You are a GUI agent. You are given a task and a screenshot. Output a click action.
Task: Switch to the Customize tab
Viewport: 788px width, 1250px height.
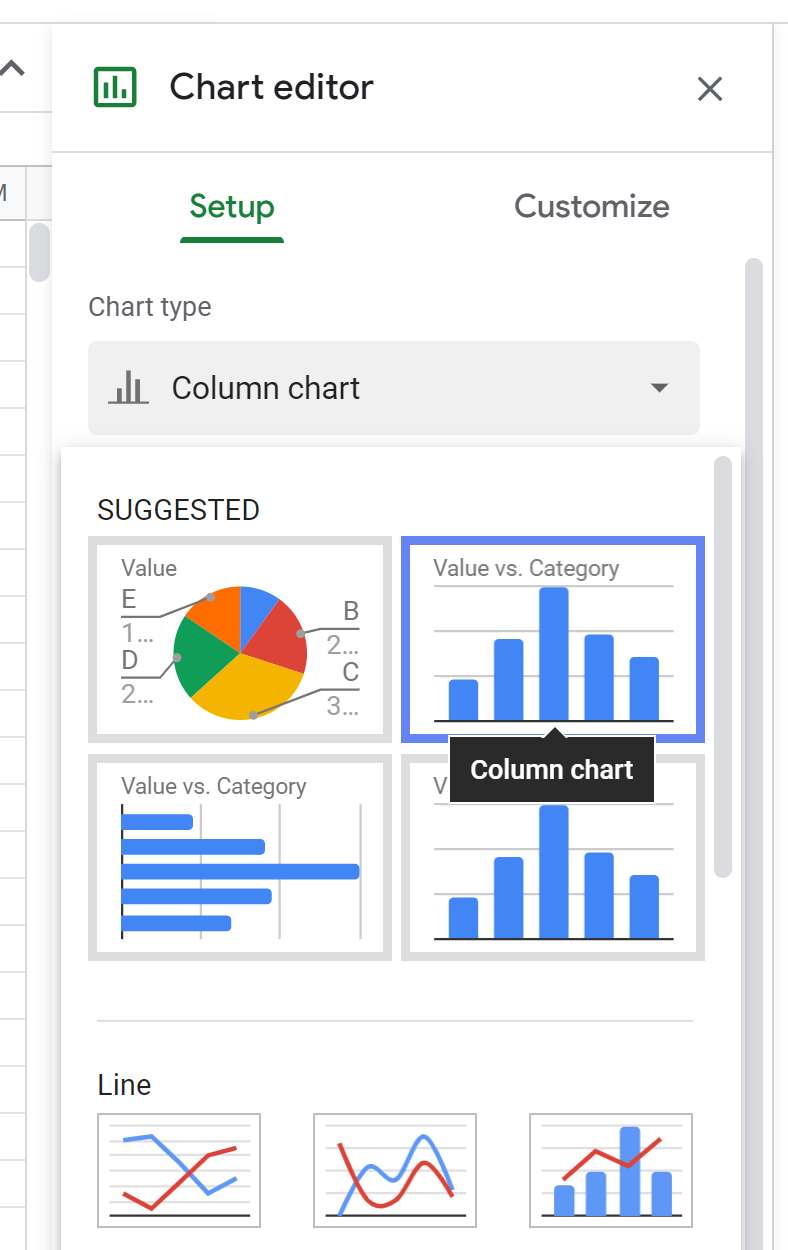coord(591,206)
